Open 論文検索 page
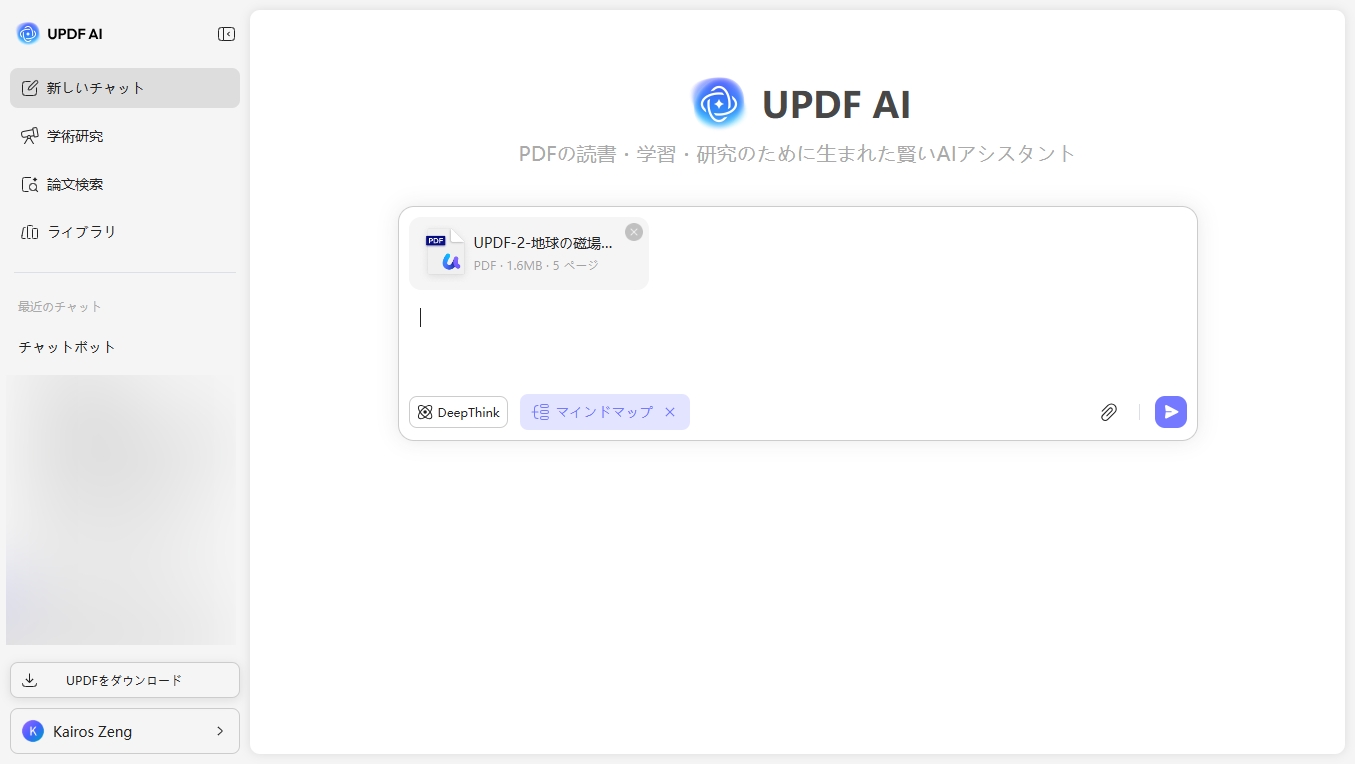The width and height of the screenshot is (1355, 764). pyautogui.click(x=125, y=184)
